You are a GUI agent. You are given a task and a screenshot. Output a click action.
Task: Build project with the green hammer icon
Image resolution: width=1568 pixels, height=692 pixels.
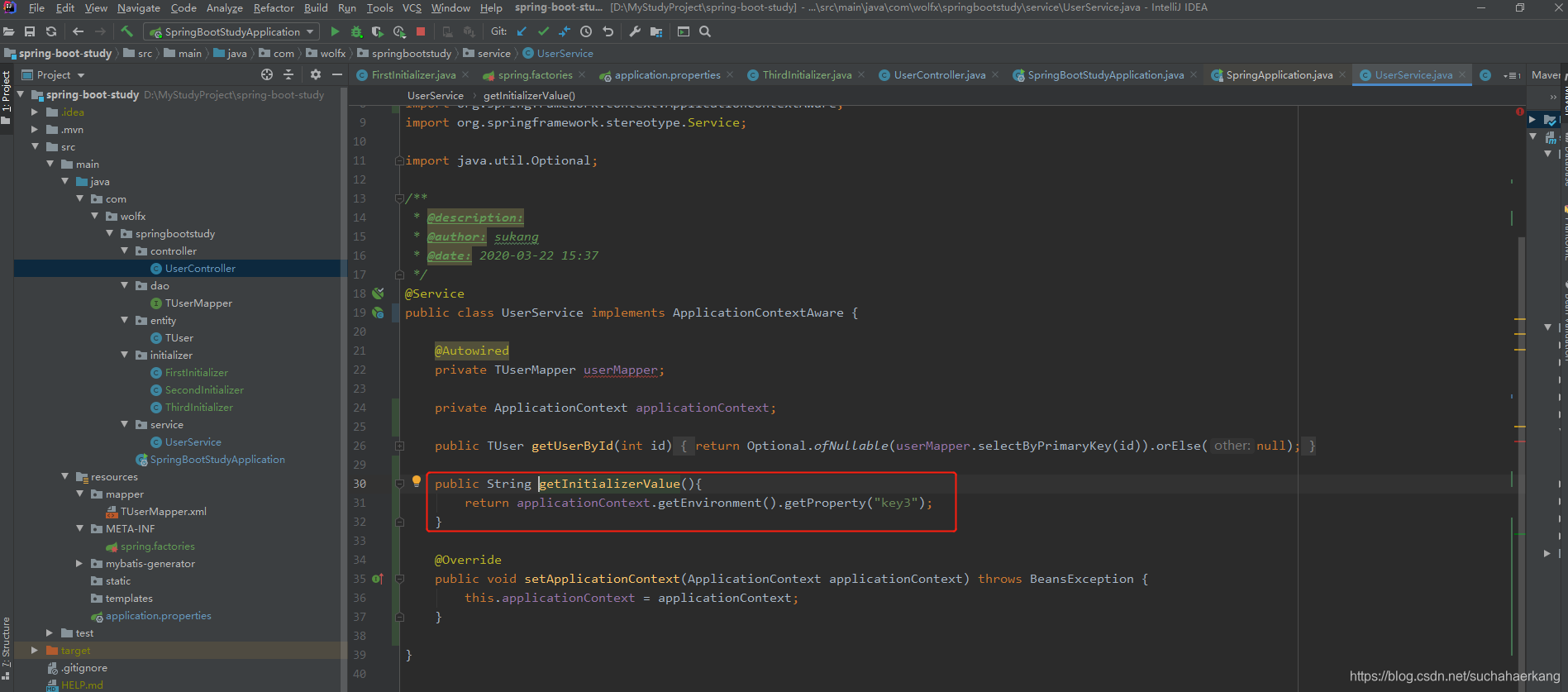pos(126,31)
